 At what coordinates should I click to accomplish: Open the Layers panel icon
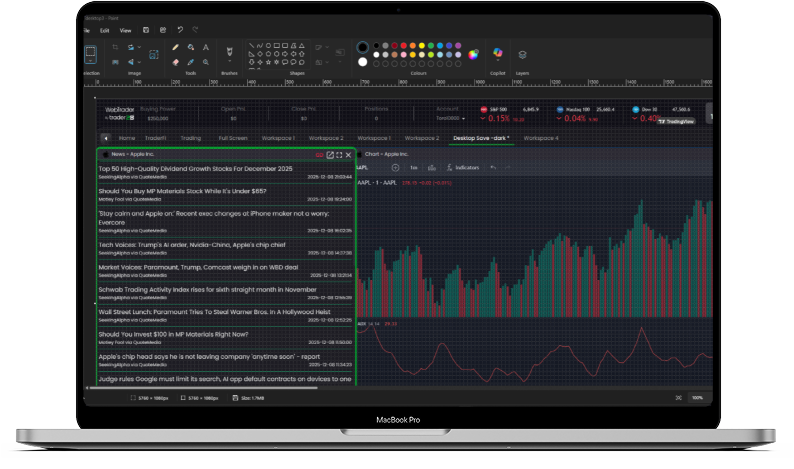click(522, 54)
